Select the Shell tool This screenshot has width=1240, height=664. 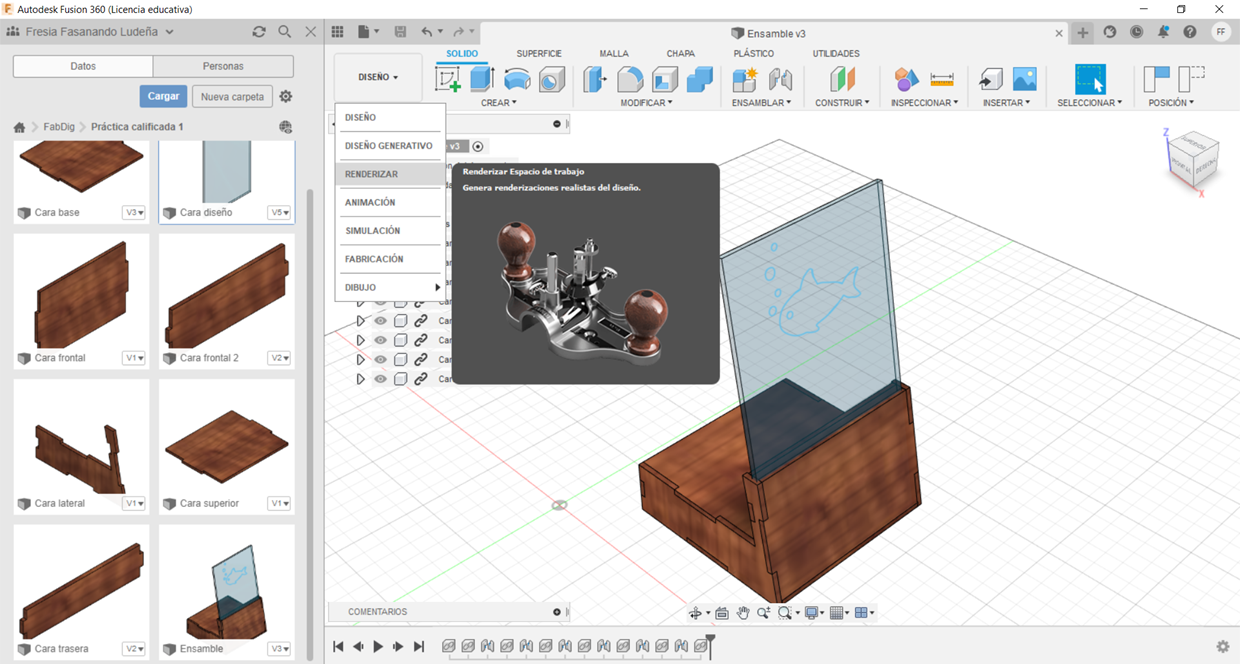pyautogui.click(x=665, y=79)
